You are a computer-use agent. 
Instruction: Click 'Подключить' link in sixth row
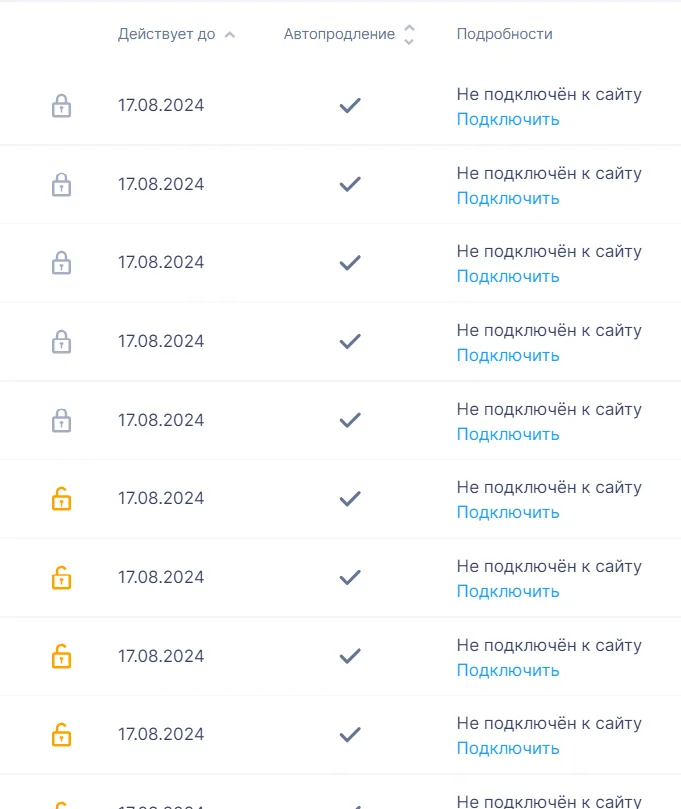508,513
